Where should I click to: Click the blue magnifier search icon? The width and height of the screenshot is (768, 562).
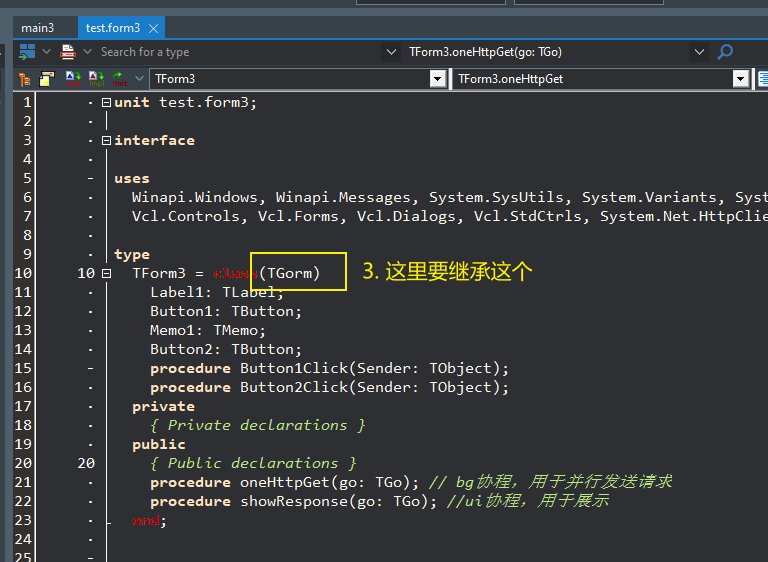point(725,51)
